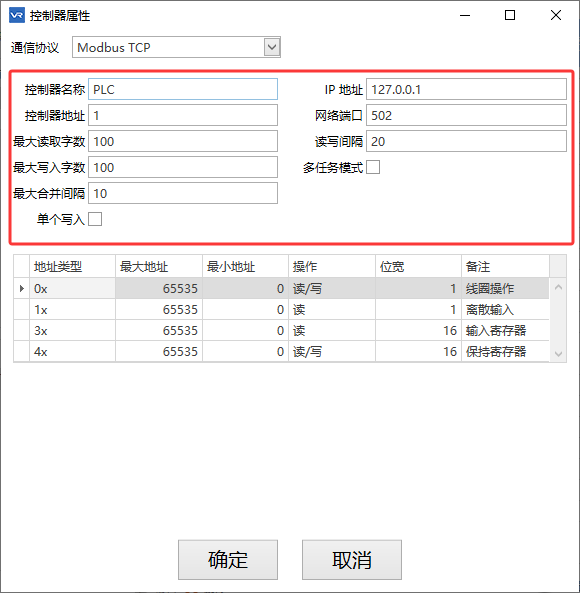Toggle the 多任务模式 checkbox
The width and height of the screenshot is (580, 593).
[373, 167]
